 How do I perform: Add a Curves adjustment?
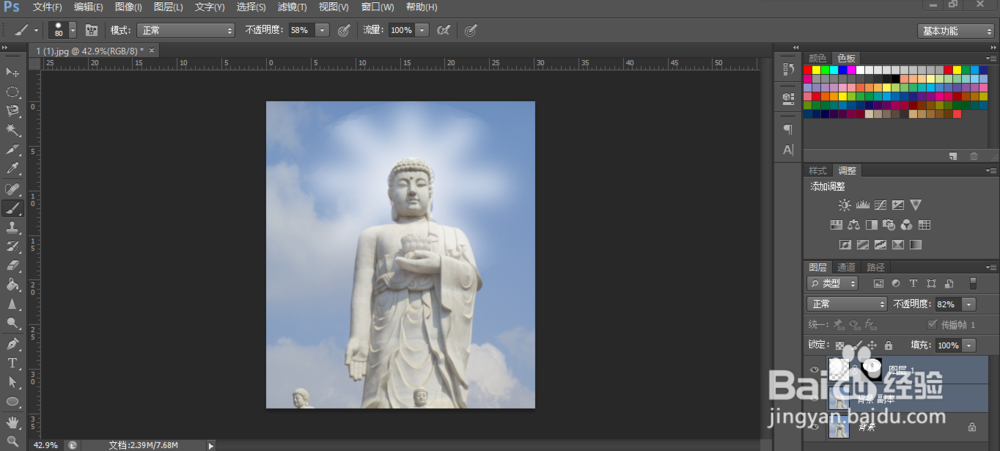[x=880, y=205]
